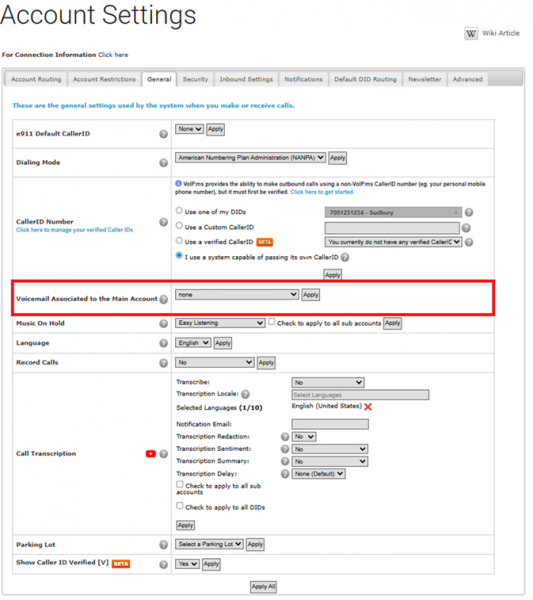Click help icon for Transcription Redaction
Screen dimensions: 533x600
285,437
